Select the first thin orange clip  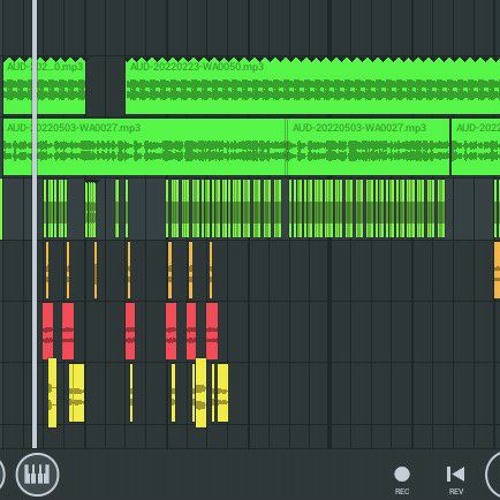click(x=47, y=270)
